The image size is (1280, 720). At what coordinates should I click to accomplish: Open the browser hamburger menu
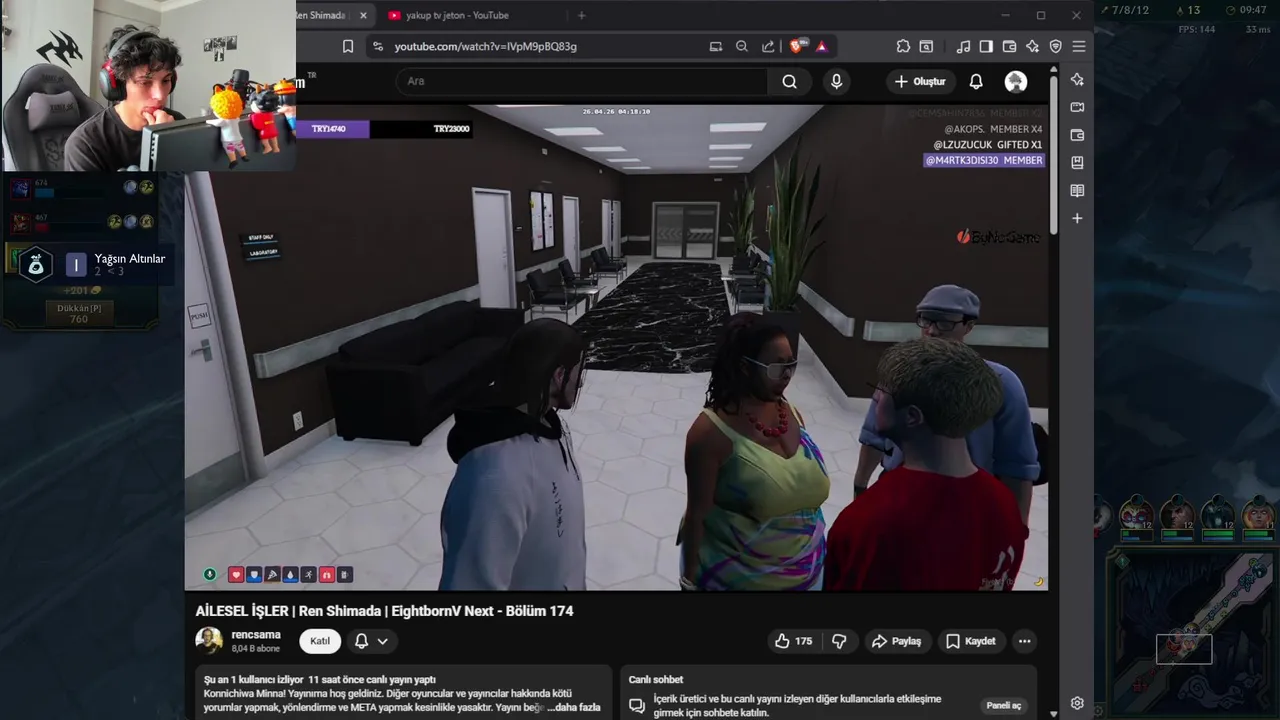1079,46
